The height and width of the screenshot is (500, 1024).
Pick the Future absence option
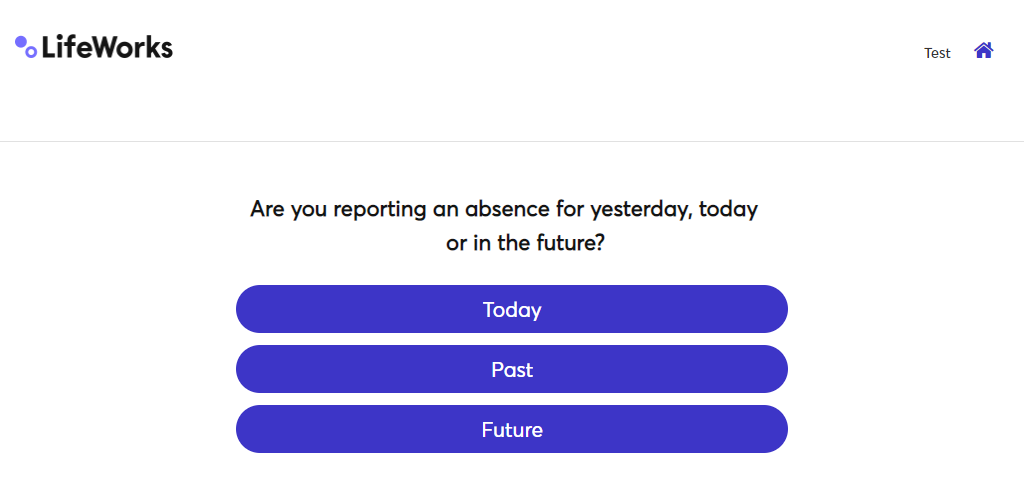pyautogui.click(x=512, y=429)
